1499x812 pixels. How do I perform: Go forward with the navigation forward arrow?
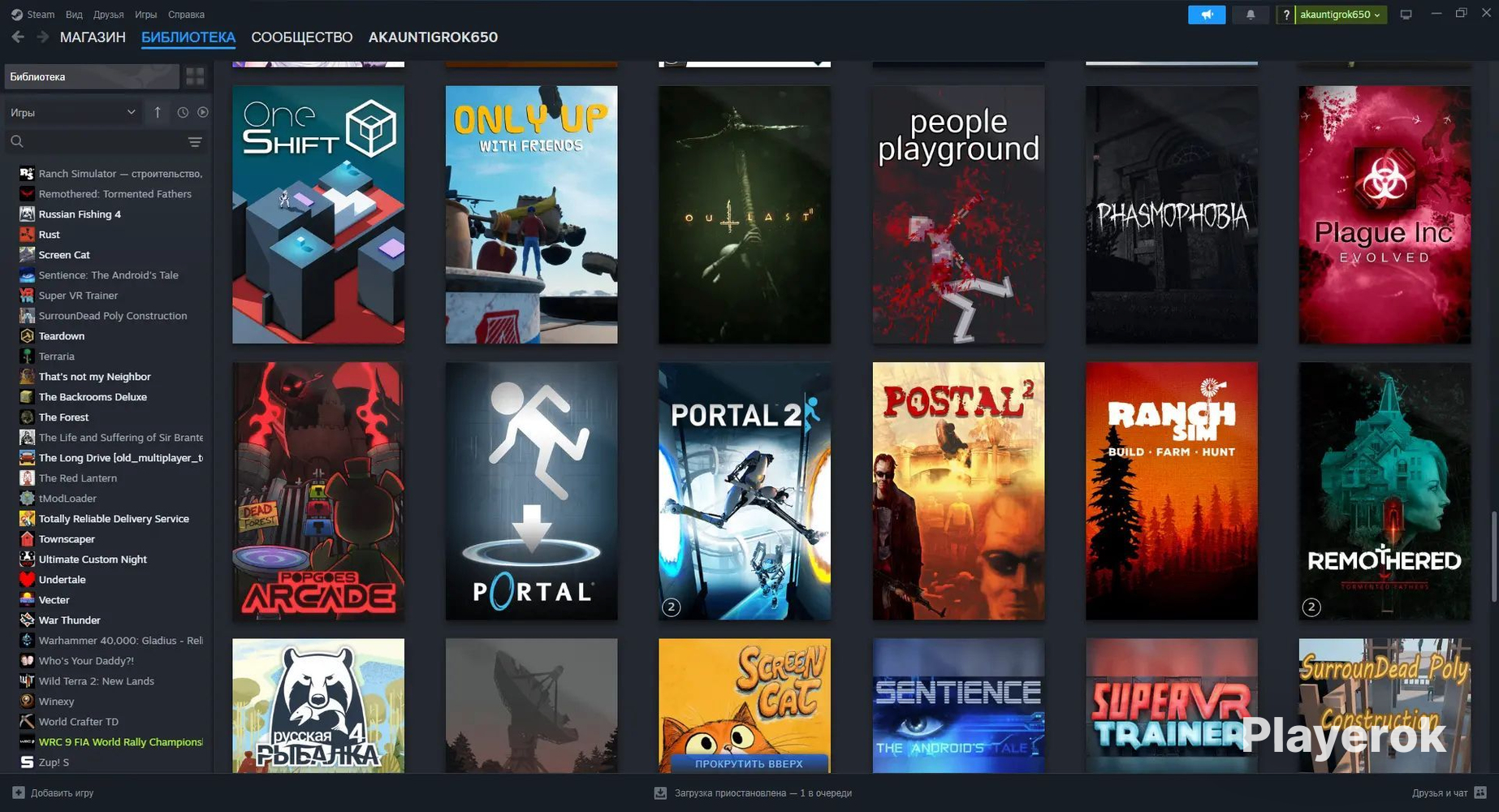tap(43, 37)
